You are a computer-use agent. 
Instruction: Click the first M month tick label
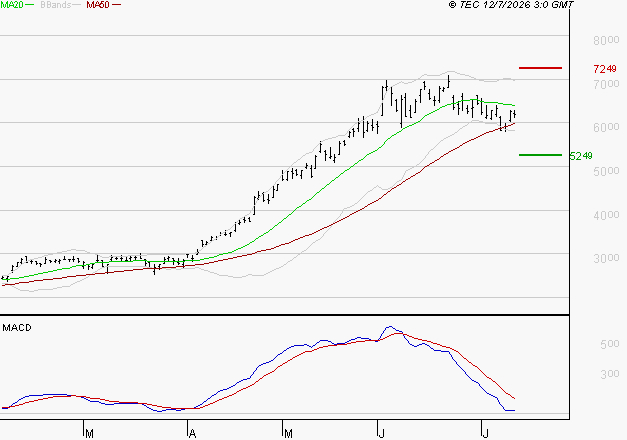tap(90, 434)
